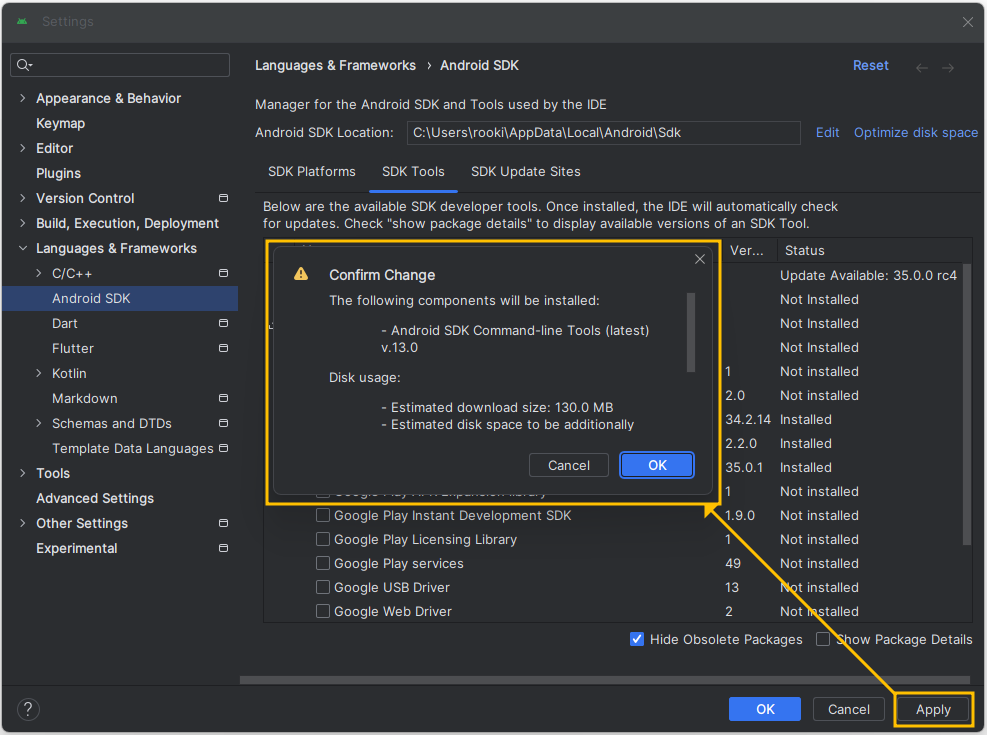Click project-level icon next to Schemas and DTDs
The width and height of the screenshot is (987, 735).
(x=223, y=423)
